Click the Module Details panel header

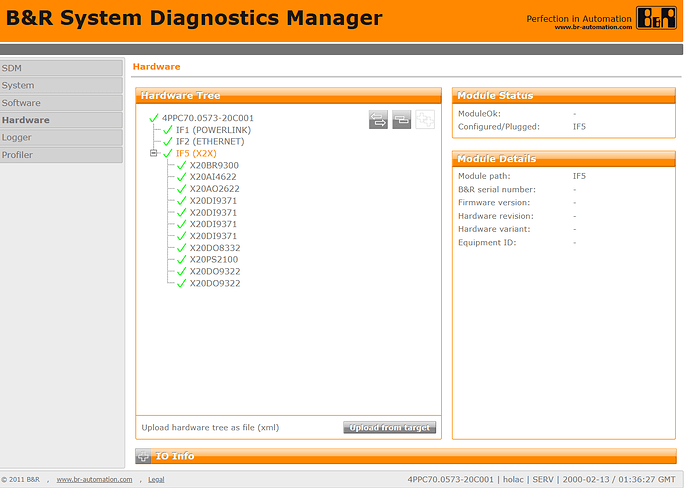pyautogui.click(x=564, y=159)
